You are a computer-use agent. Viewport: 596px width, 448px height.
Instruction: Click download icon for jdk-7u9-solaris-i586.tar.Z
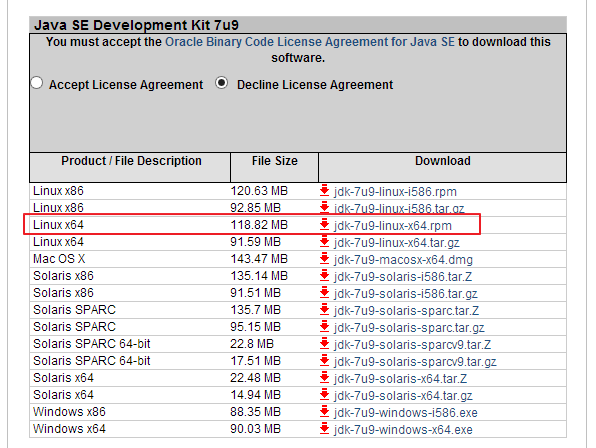click(324, 276)
